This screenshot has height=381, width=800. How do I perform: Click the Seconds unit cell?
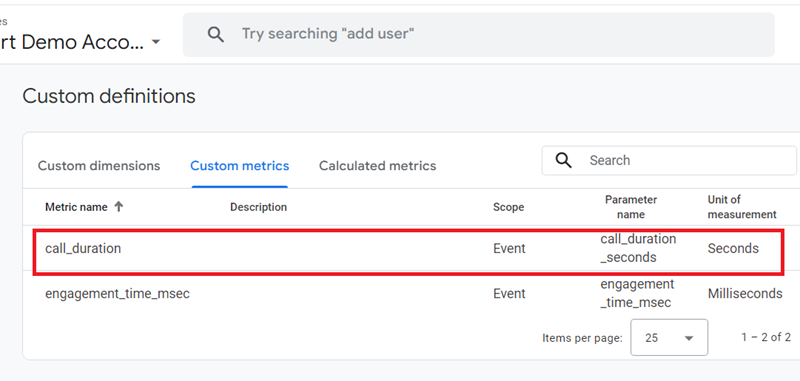tap(733, 248)
